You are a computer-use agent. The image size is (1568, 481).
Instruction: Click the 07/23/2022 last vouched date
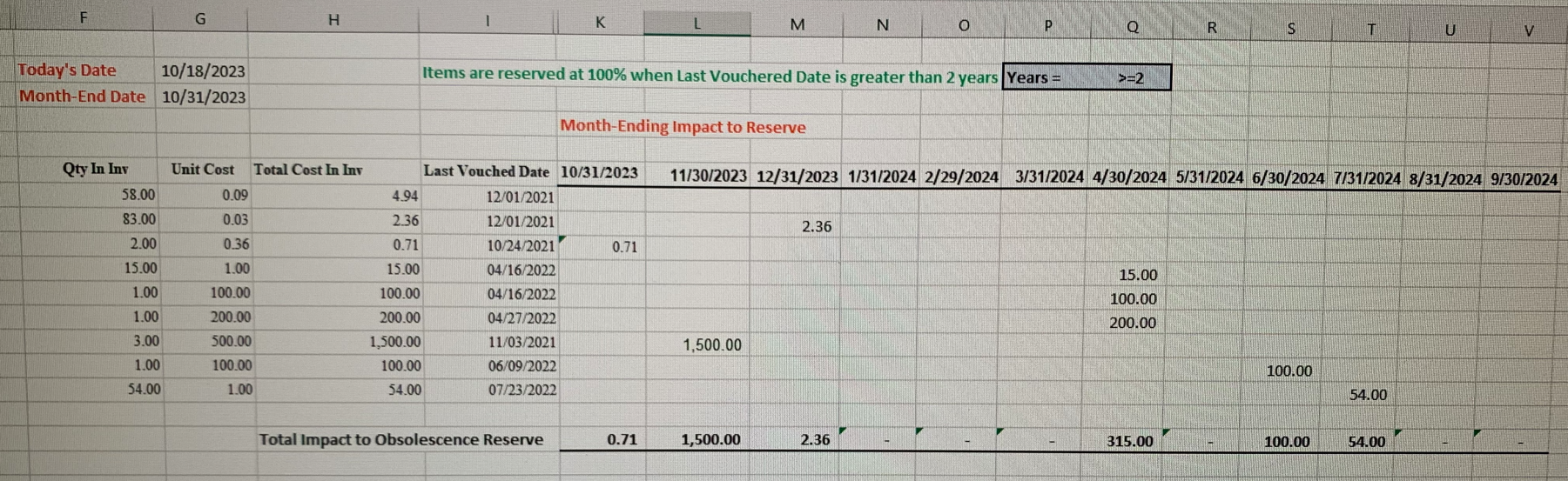[x=522, y=390]
